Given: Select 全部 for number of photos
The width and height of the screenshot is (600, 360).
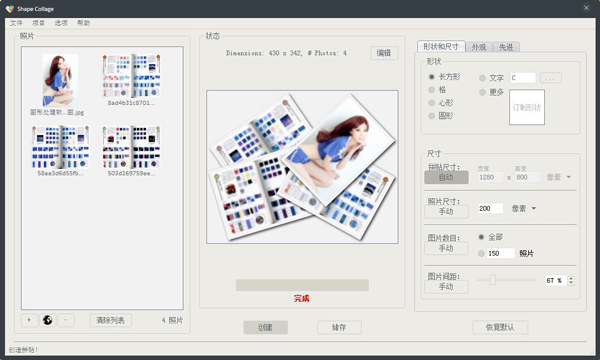Looking at the screenshot, I should pos(481,237).
